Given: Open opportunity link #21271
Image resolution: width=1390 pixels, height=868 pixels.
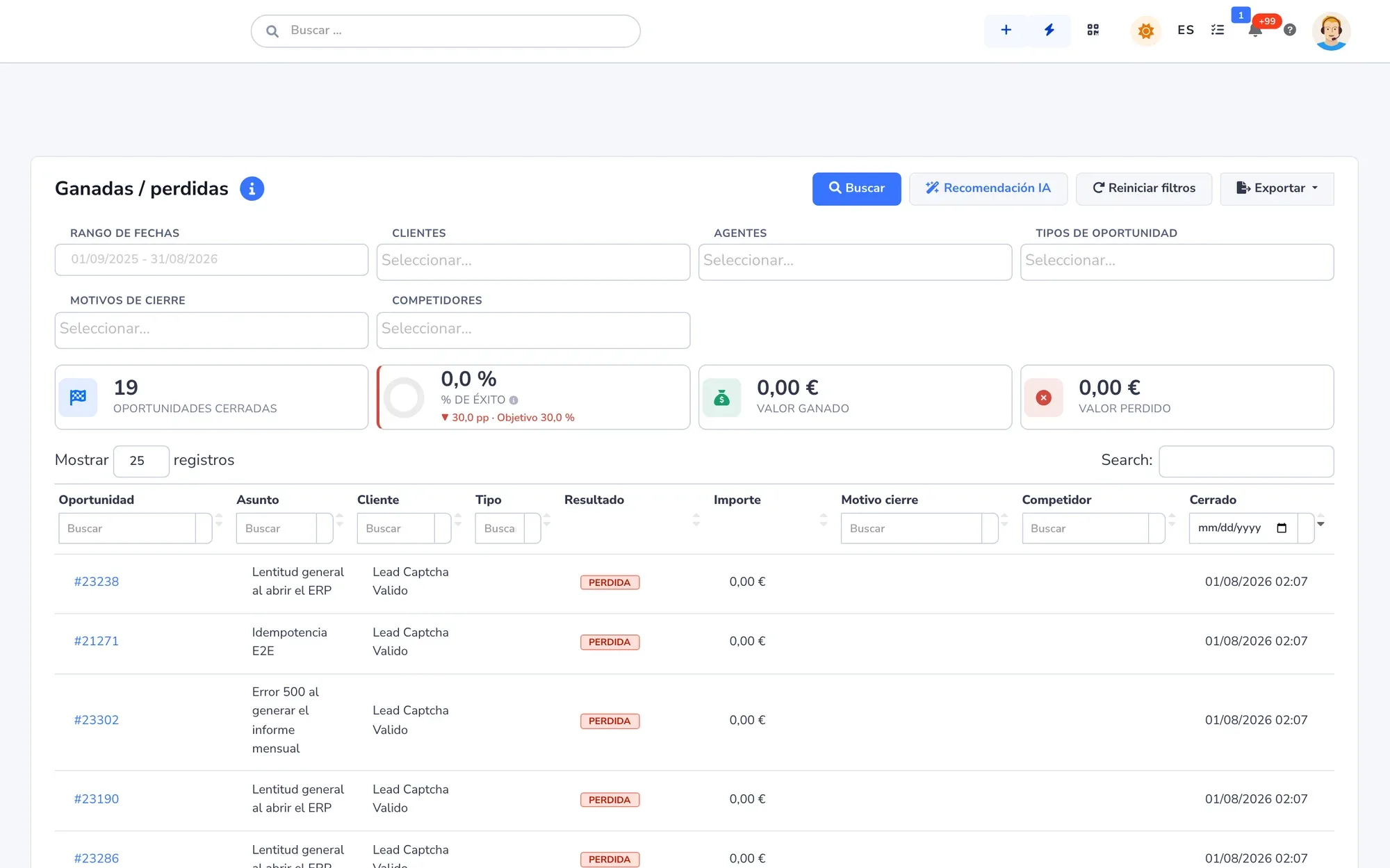Looking at the screenshot, I should pyautogui.click(x=97, y=641).
